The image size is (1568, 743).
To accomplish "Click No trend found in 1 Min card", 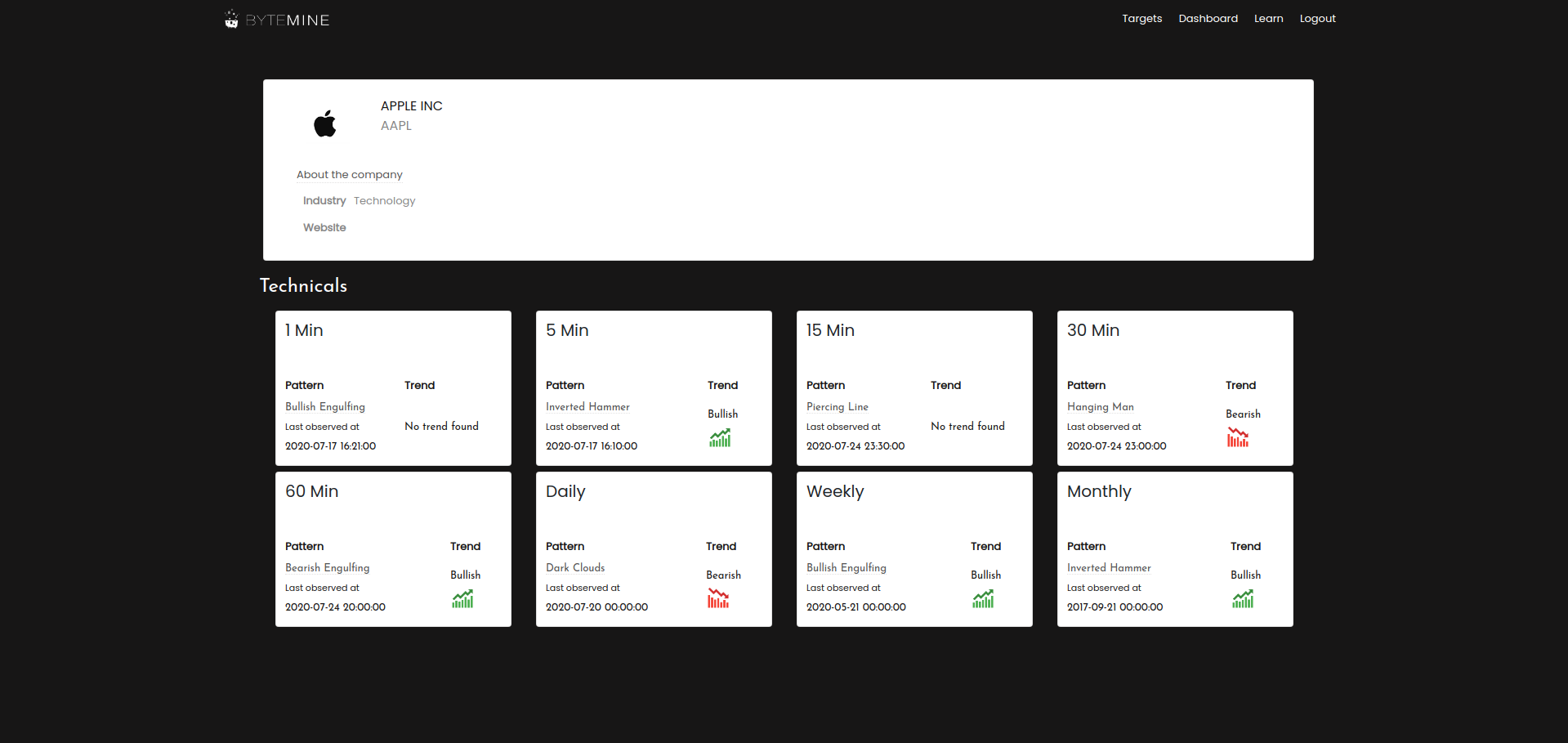I will point(441,427).
